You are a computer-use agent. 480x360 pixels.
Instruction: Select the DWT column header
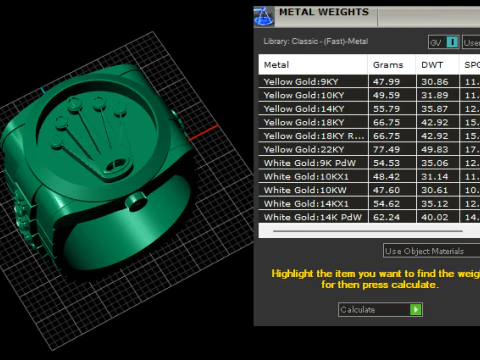(437, 65)
